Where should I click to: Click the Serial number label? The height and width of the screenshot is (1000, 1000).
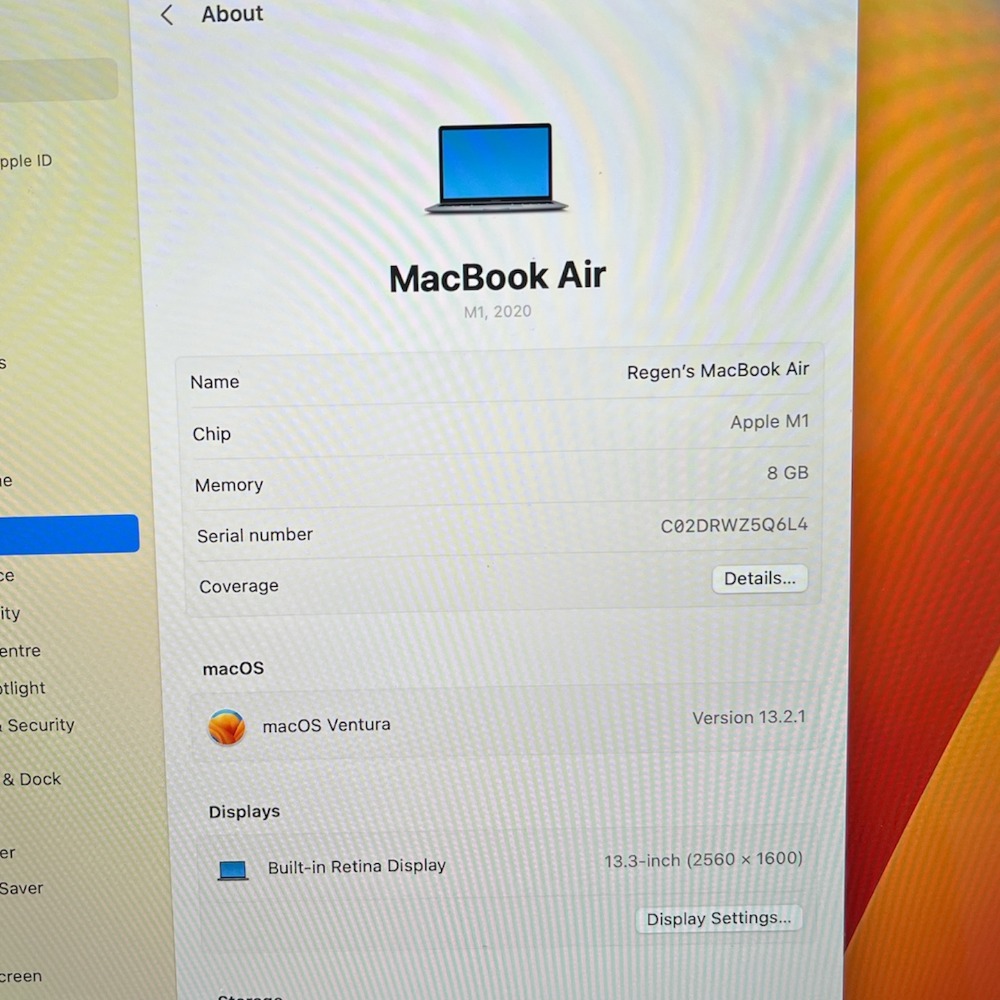pyautogui.click(x=254, y=535)
